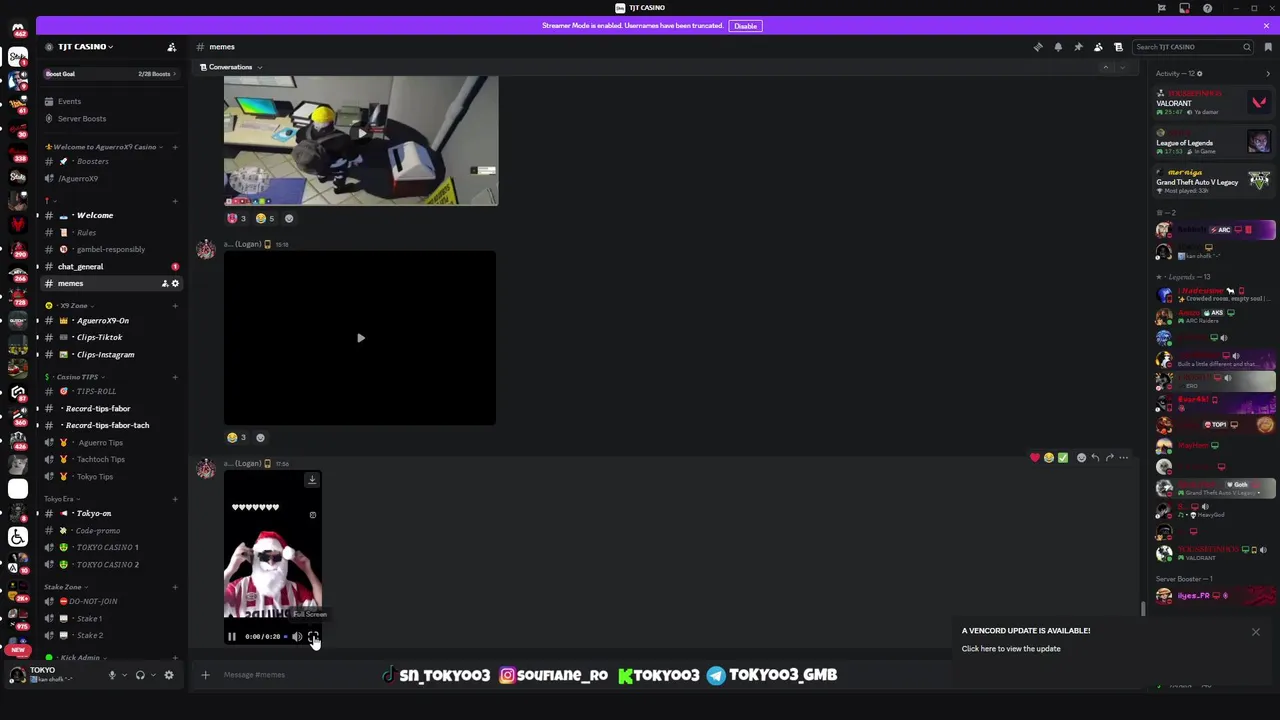Collapse the Stake Zone category
This screenshot has height=720, width=1280.
point(64,587)
